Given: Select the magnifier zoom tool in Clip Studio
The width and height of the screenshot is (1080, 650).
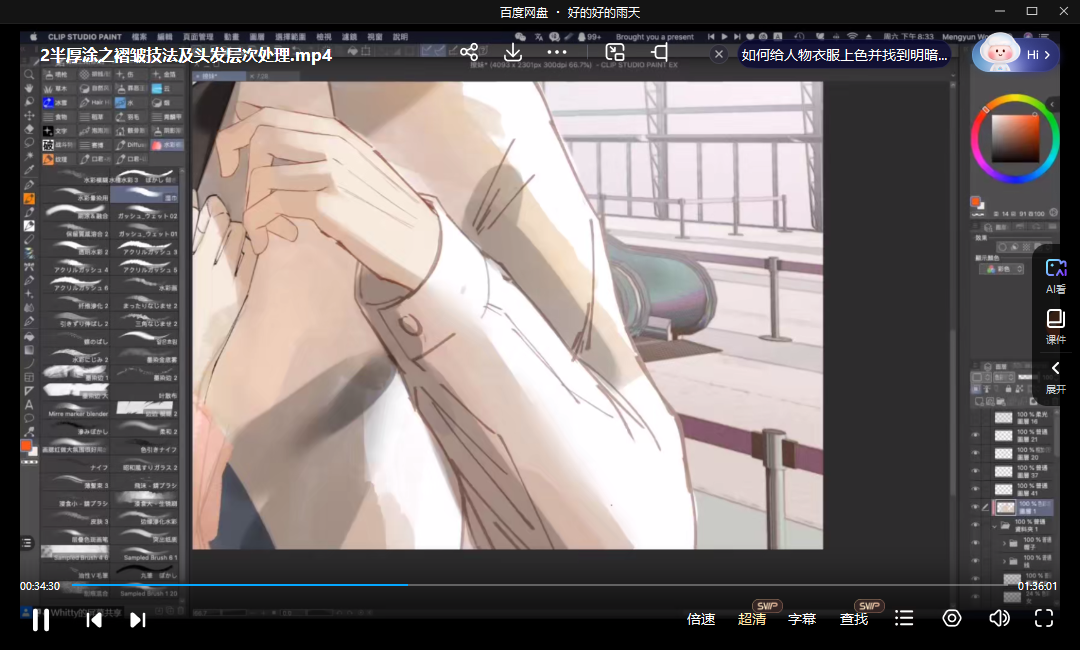Looking at the screenshot, I should pyautogui.click(x=29, y=74).
